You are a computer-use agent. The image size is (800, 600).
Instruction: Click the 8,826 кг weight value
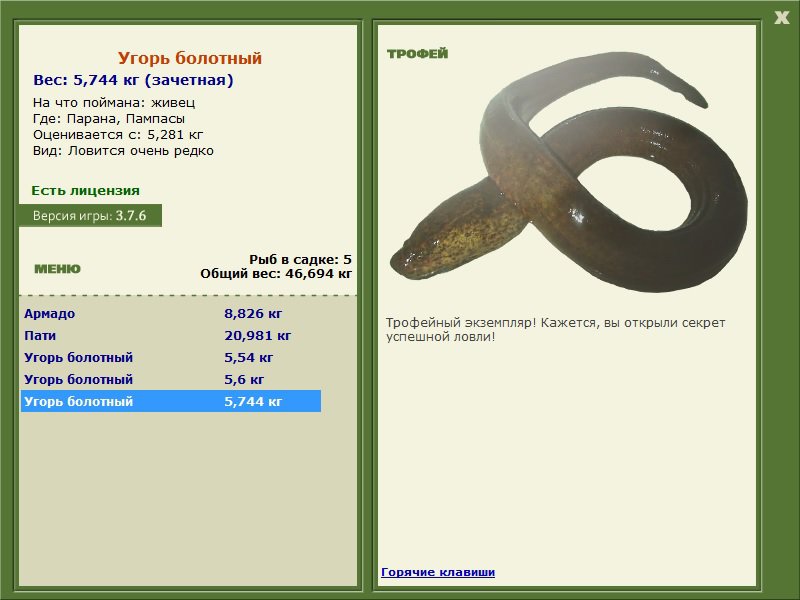coord(253,313)
